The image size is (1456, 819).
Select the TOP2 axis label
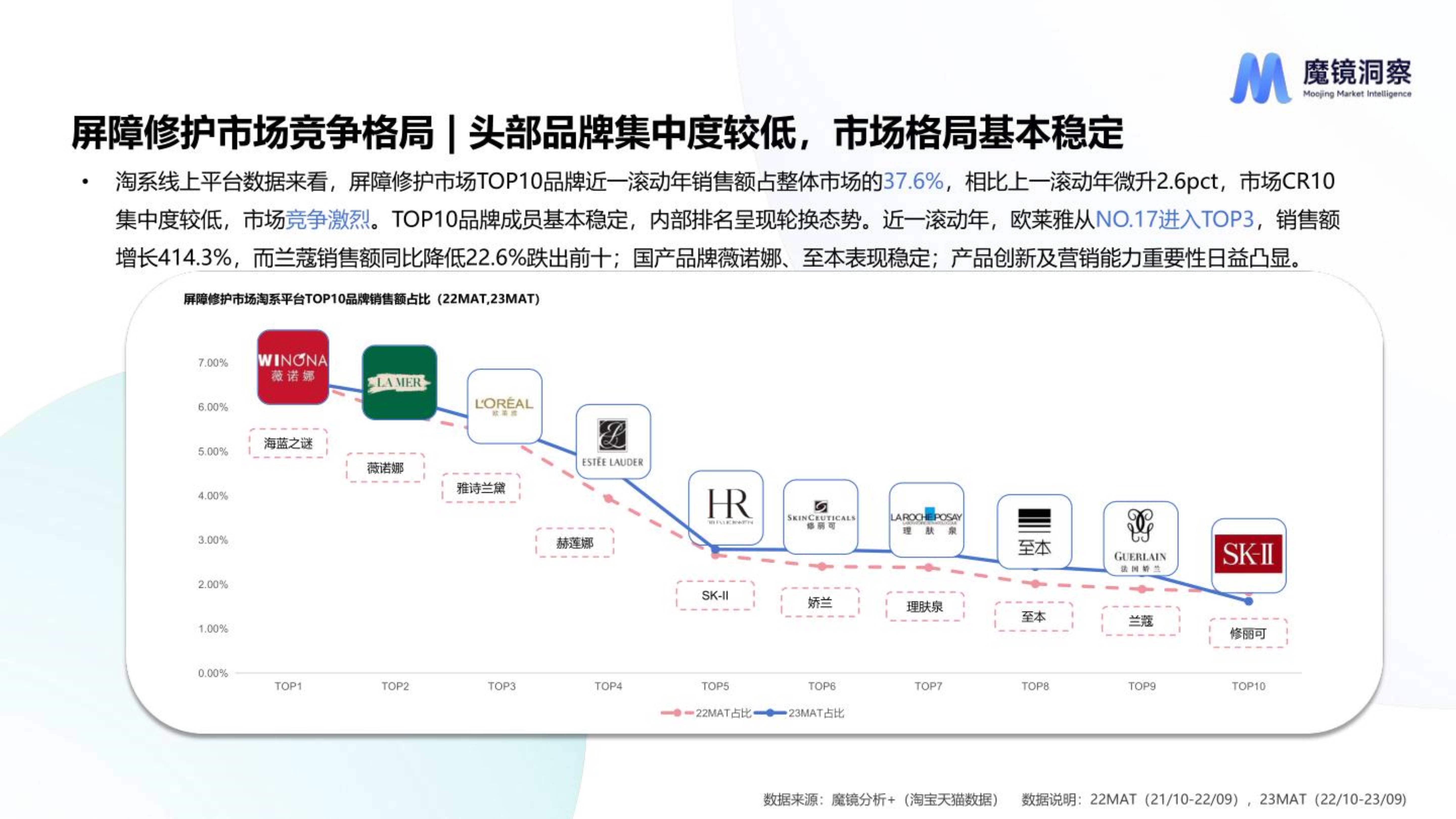(395, 686)
